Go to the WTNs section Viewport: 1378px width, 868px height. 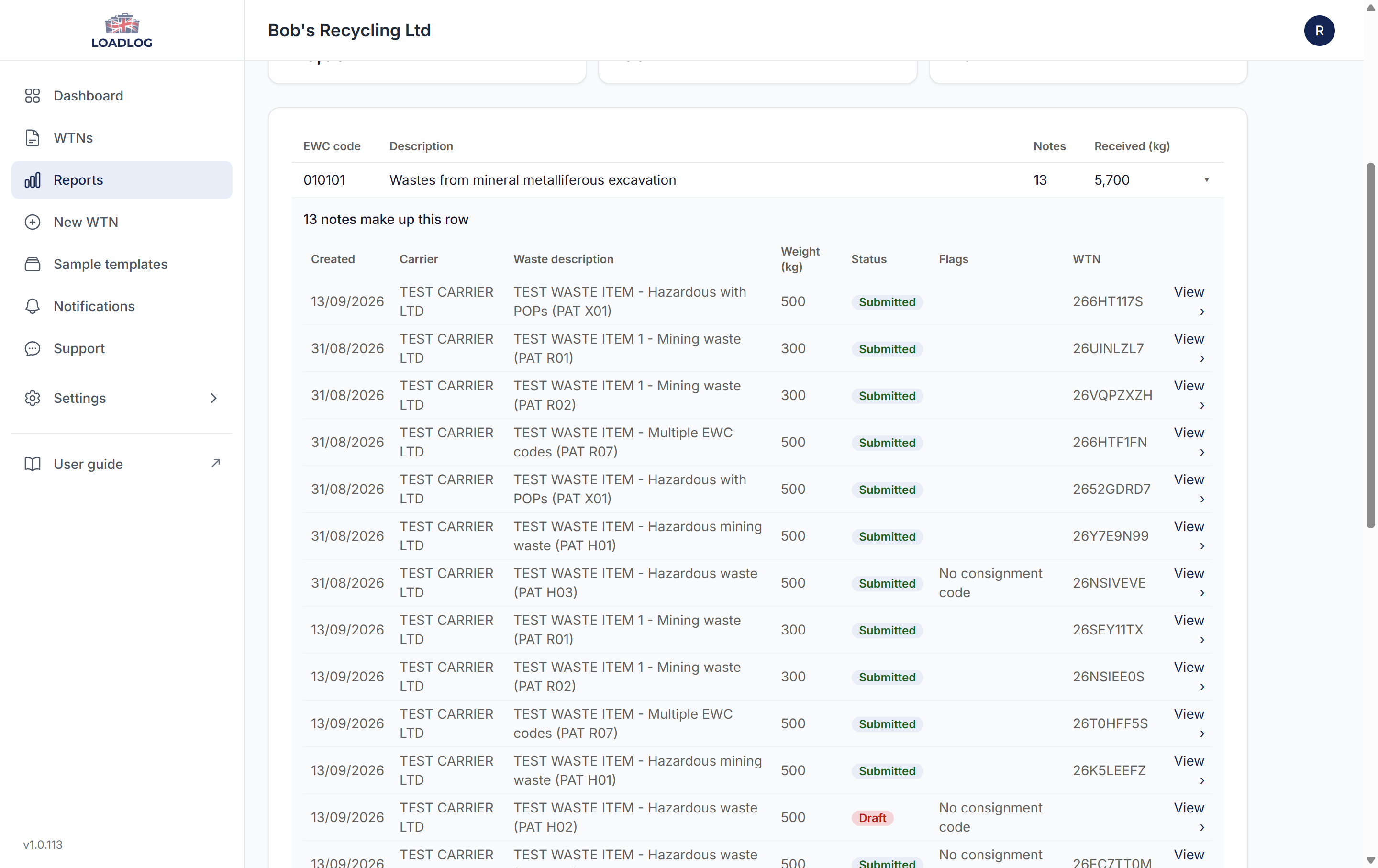point(122,138)
